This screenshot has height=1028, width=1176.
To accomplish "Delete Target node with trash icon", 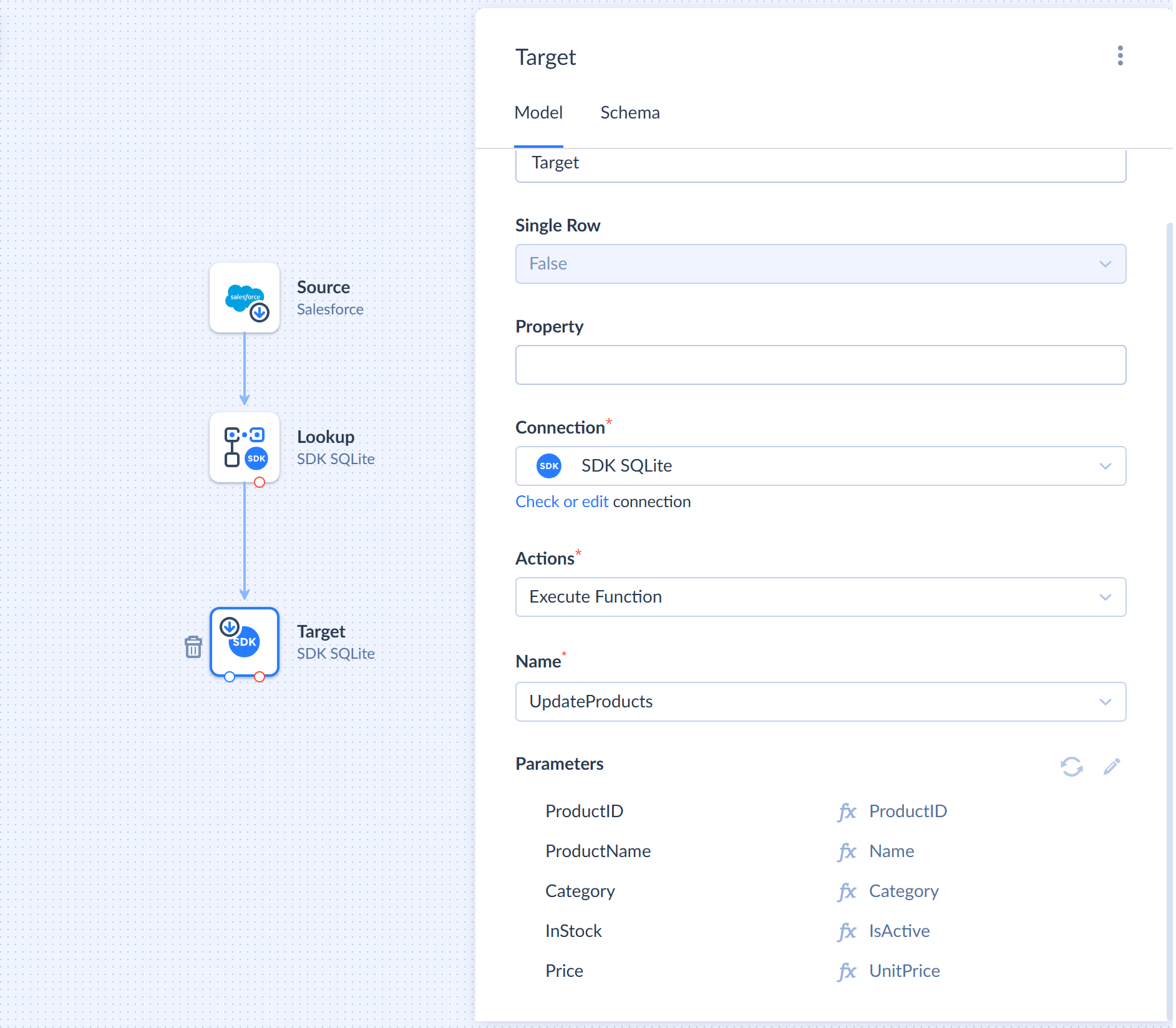I will click(193, 647).
